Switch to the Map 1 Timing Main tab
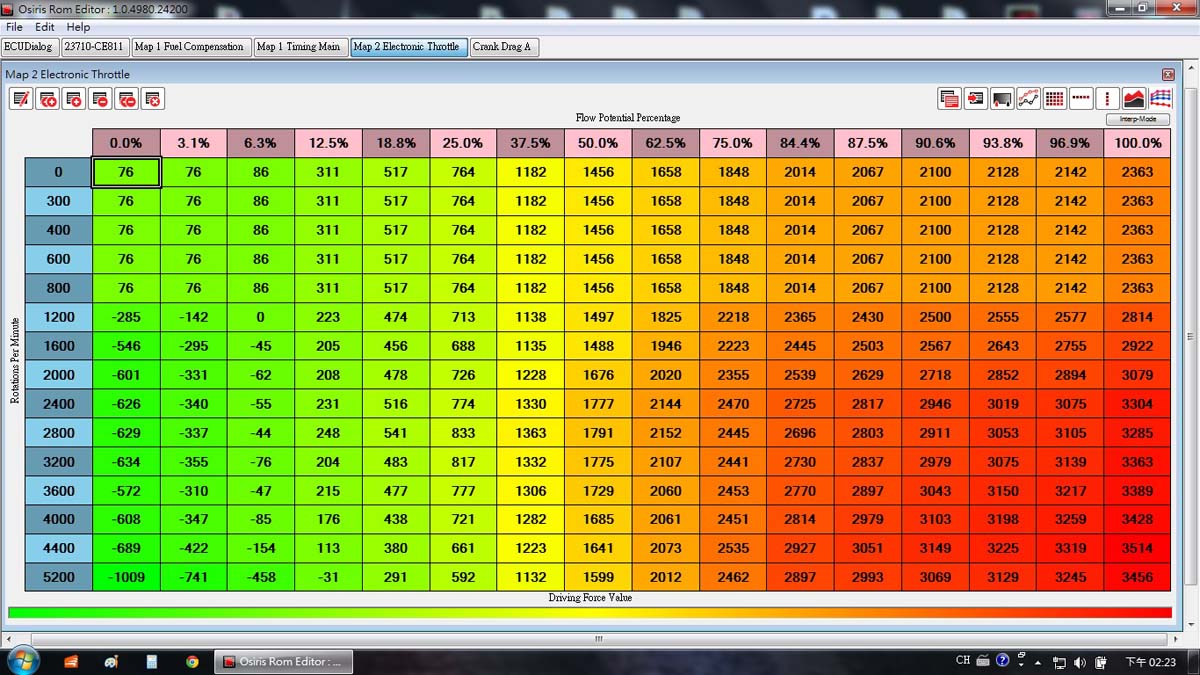1200x675 pixels. (299, 47)
